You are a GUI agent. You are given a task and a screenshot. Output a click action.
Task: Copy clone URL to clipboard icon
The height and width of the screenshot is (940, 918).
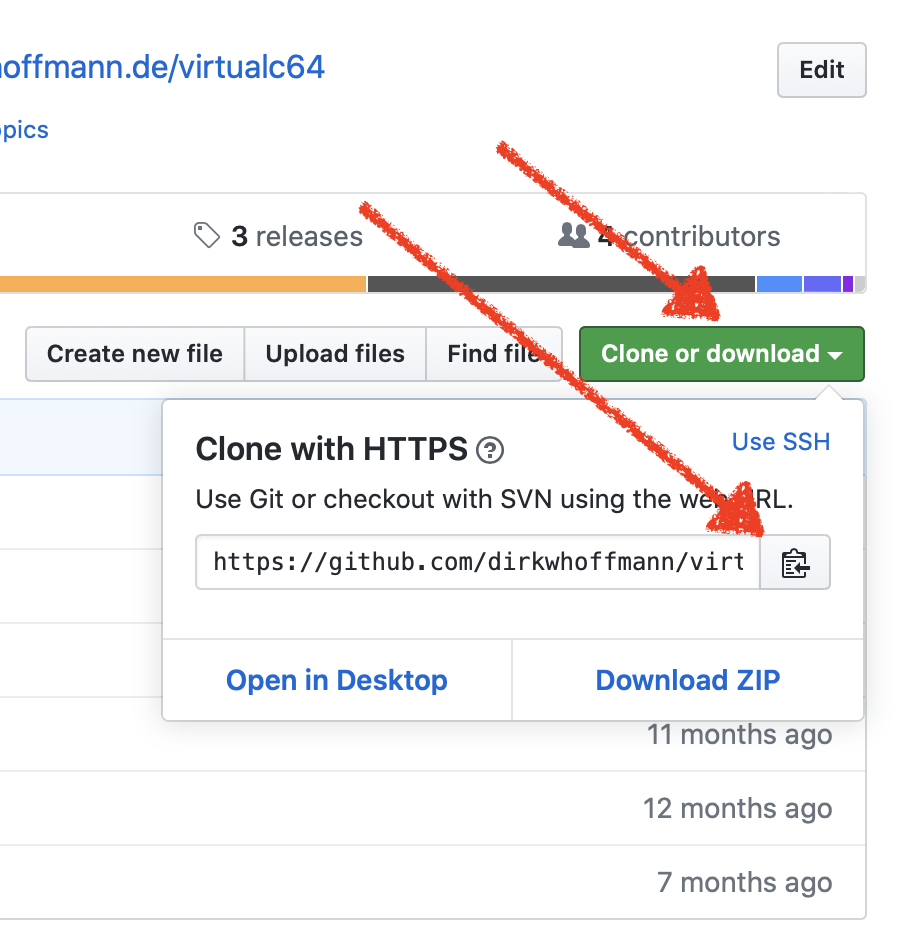pos(795,563)
